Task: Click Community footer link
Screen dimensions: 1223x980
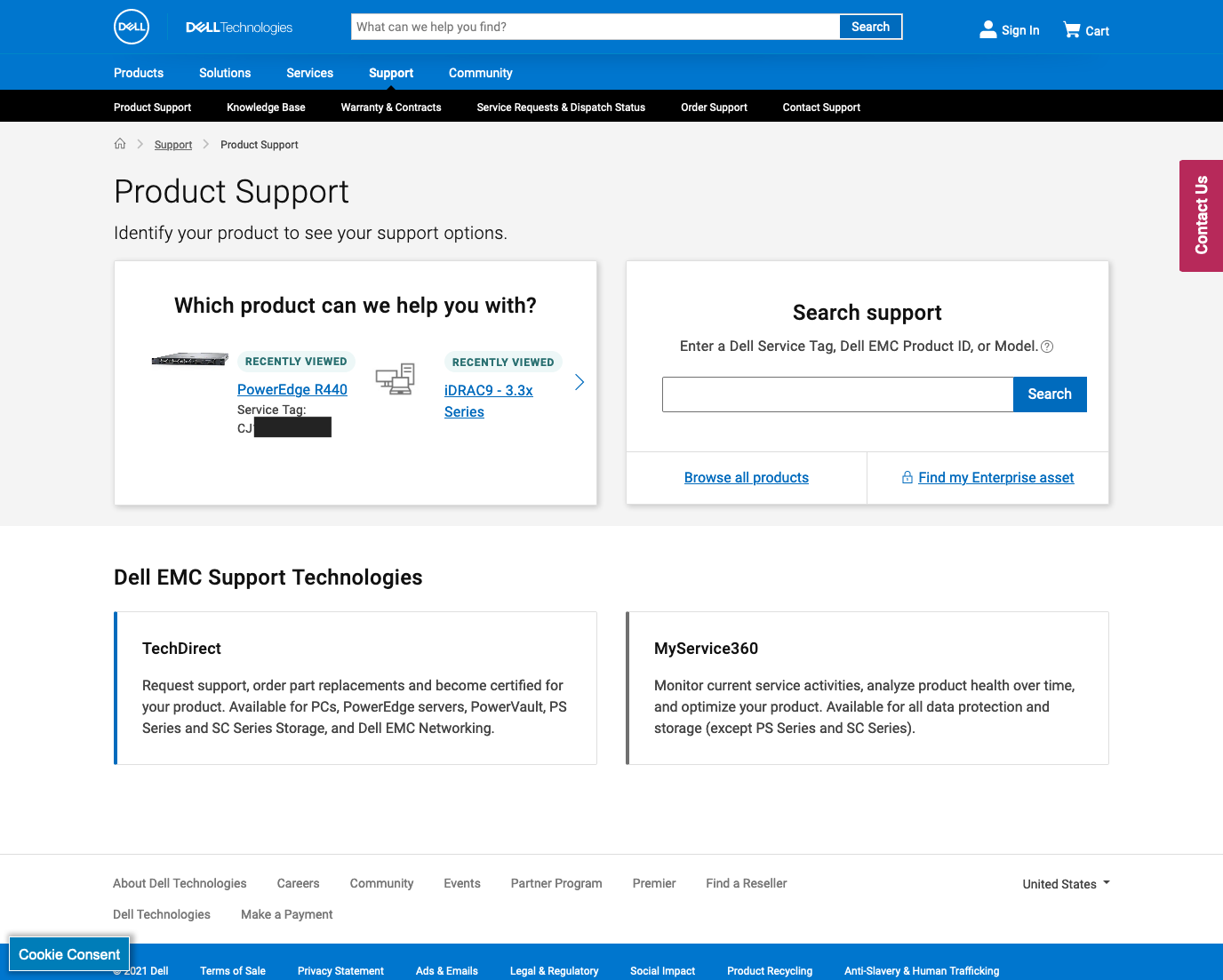Action: tap(381, 883)
